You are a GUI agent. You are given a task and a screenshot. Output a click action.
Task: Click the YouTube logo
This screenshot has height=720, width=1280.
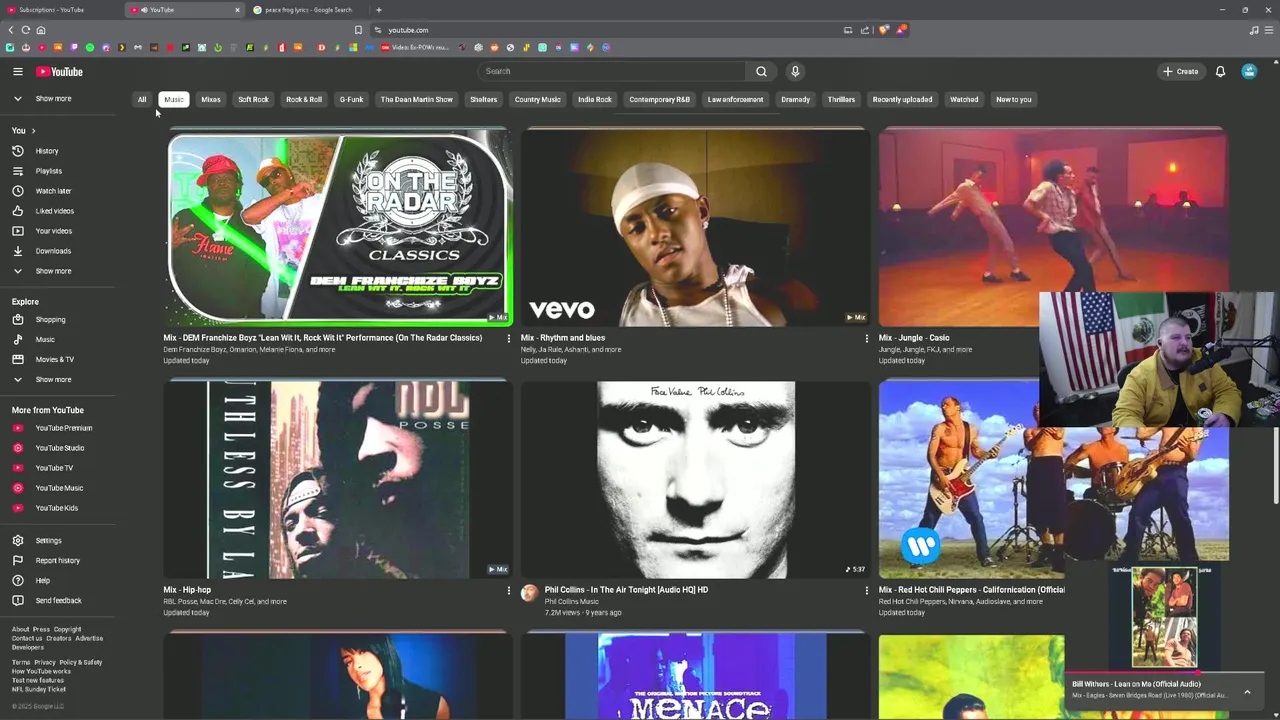click(59, 71)
